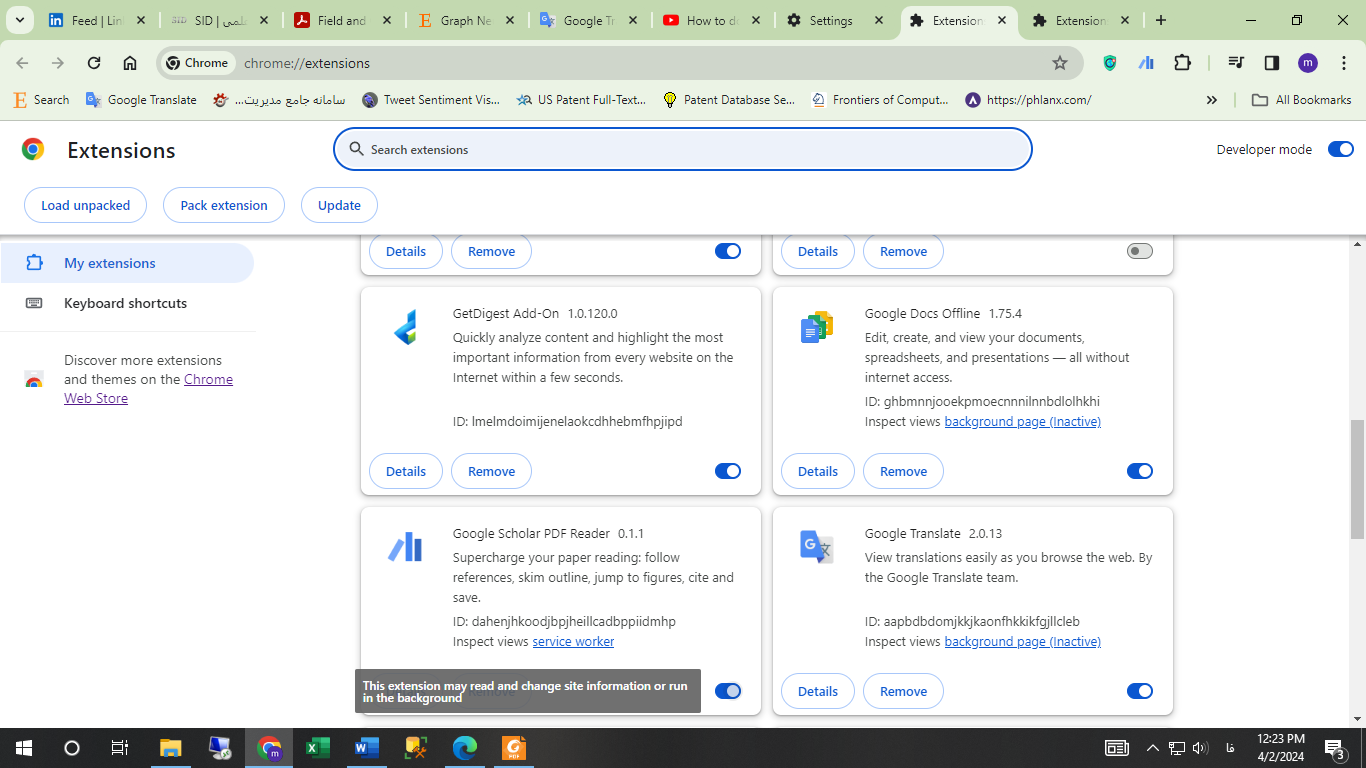
Task: Open Details for GetDigest Add-On
Action: [406, 471]
